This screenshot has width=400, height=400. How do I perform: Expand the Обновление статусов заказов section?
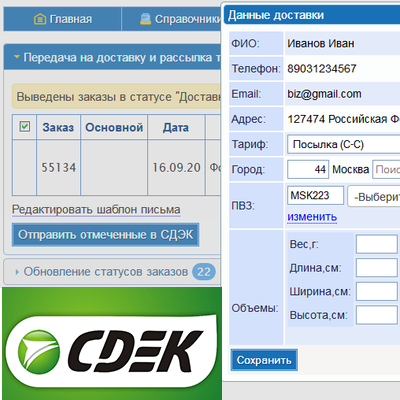pyautogui.click(x=106, y=272)
